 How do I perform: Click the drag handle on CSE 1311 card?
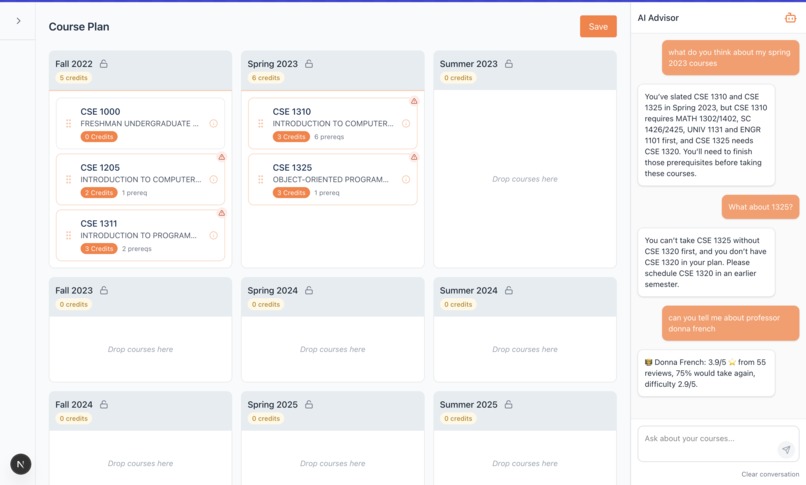(x=68, y=235)
